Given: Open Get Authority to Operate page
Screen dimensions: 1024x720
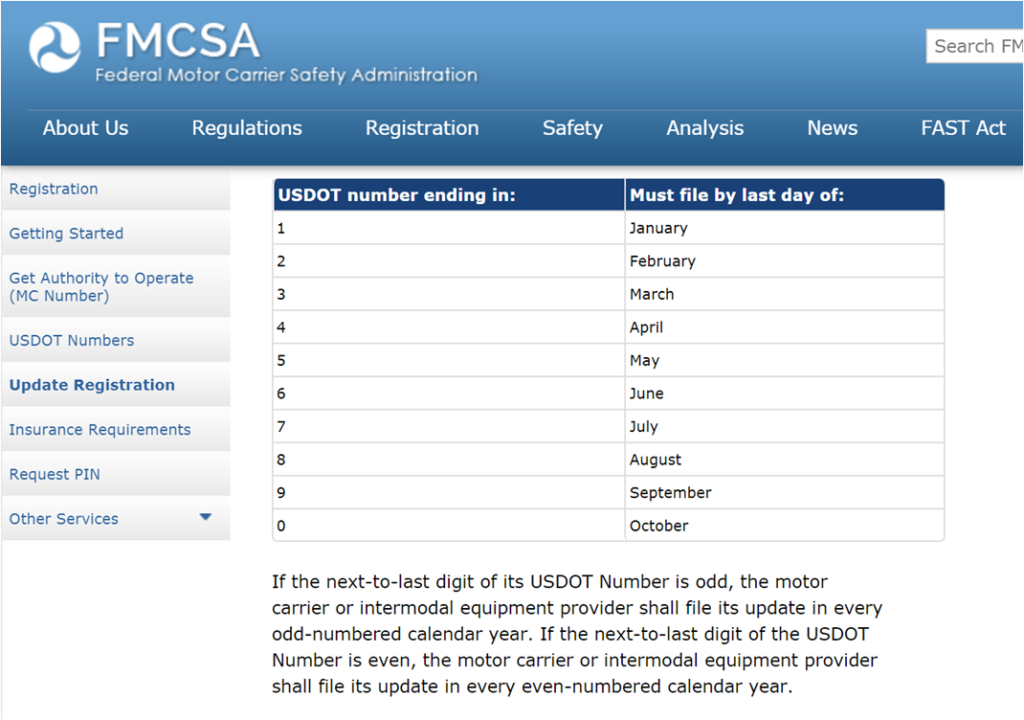Looking at the screenshot, I should coord(101,287).
